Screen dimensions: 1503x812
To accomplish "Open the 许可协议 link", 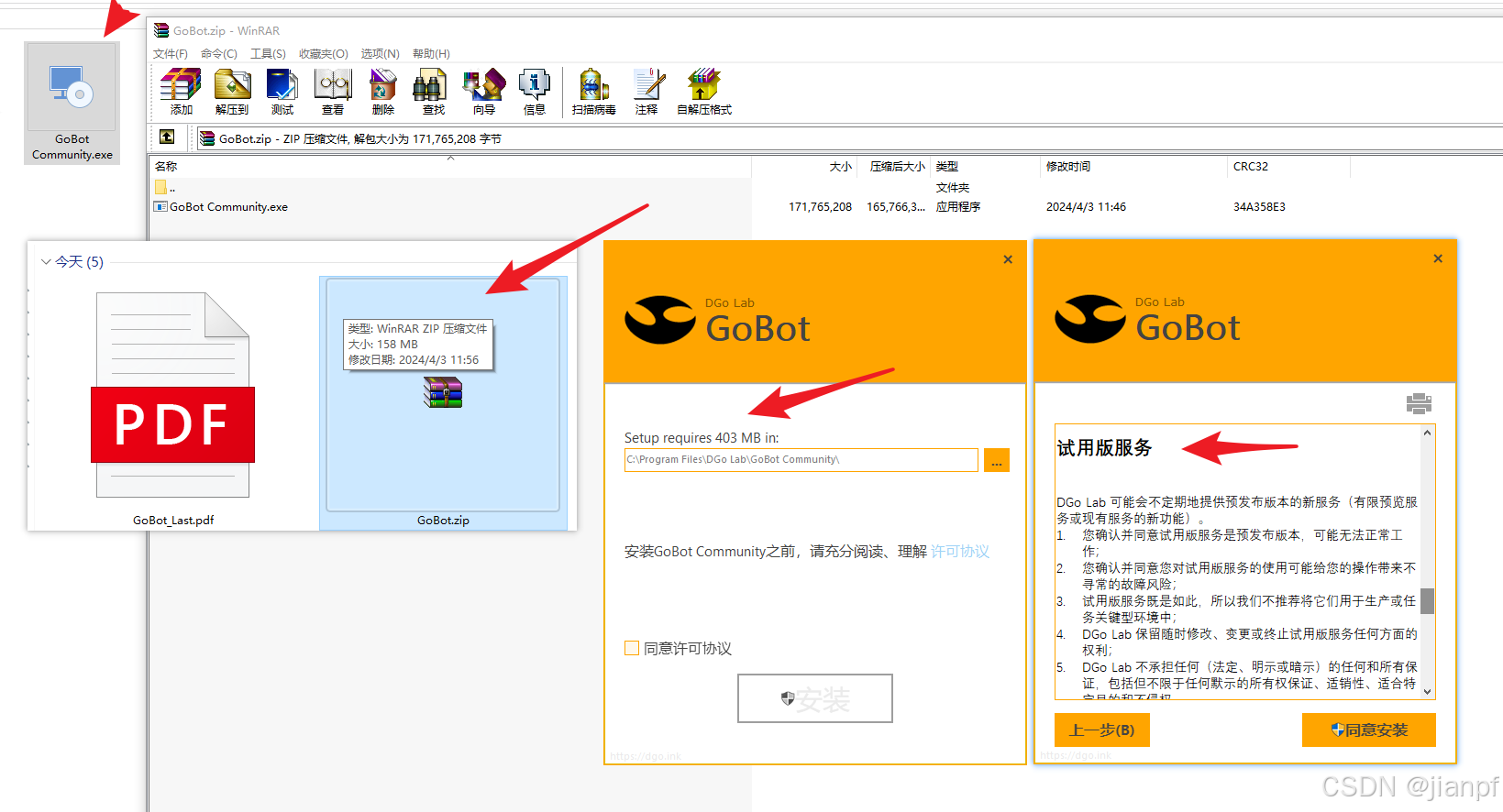I will tap(960, 551).
